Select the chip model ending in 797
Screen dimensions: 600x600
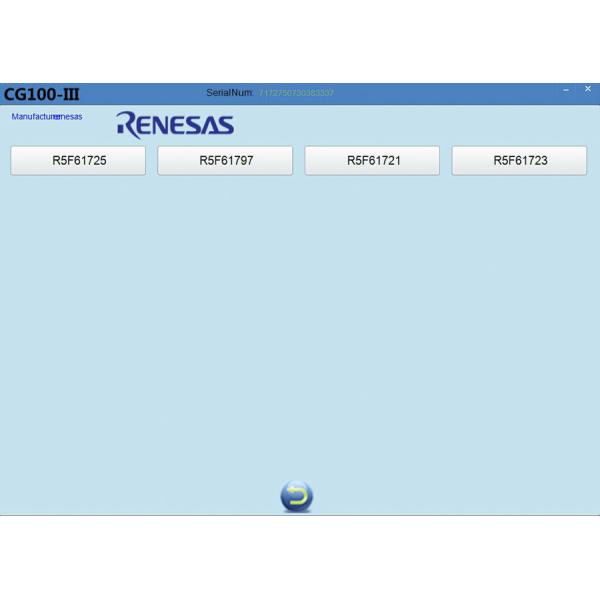click(225, 160)
